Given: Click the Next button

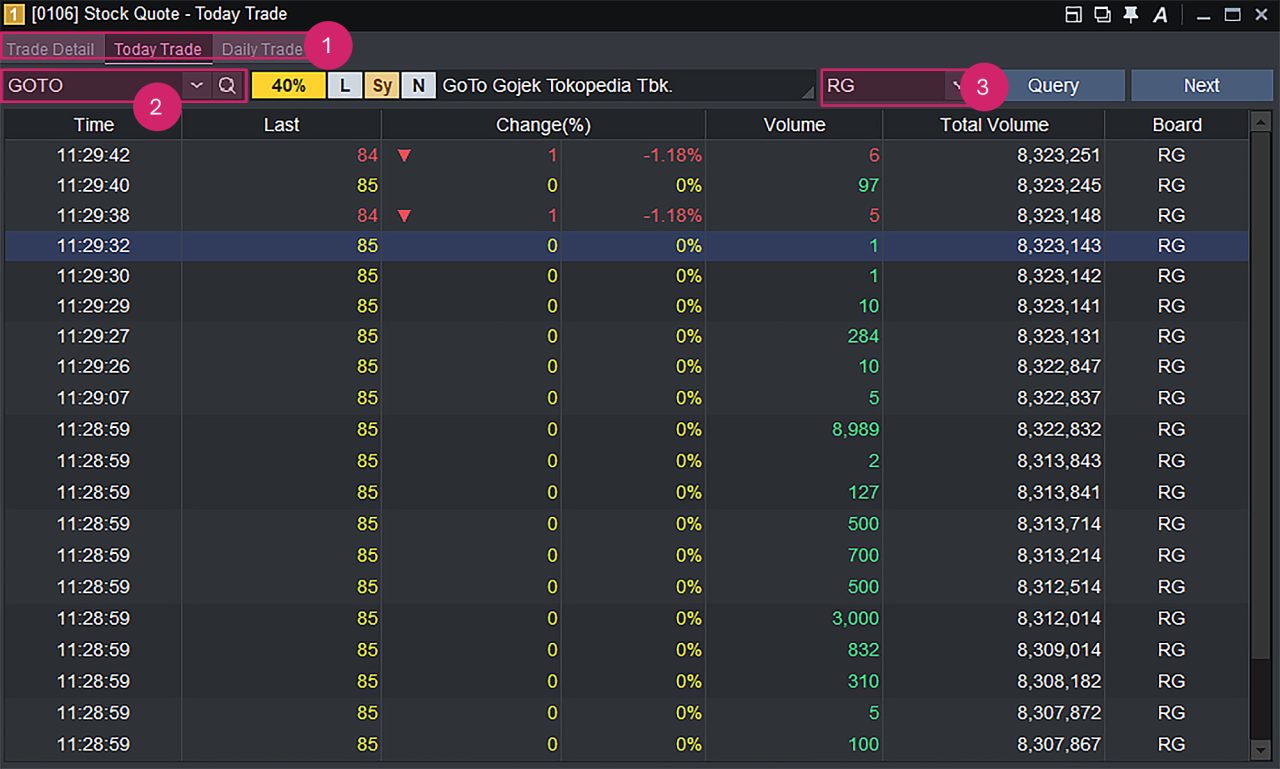Looking at the screenshot, I should click(x=1201, y=86).
